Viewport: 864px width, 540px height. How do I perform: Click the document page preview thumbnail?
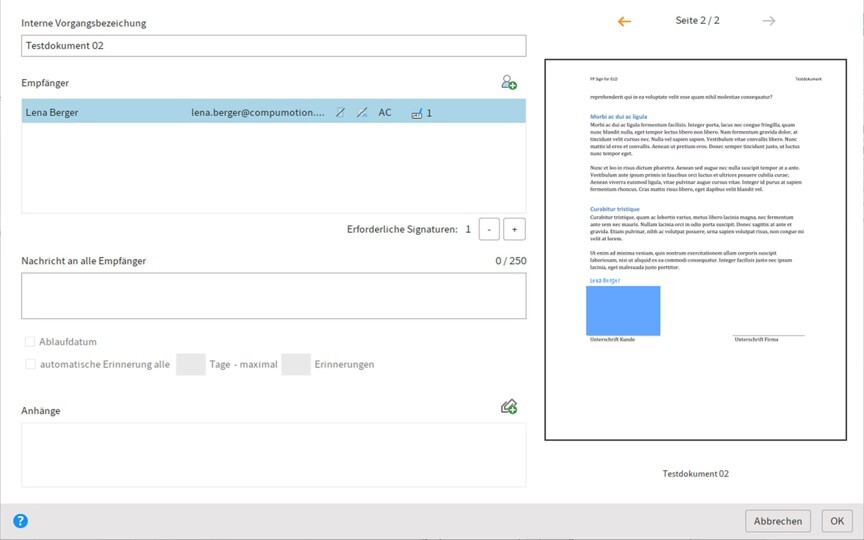[x=695, y=250]
